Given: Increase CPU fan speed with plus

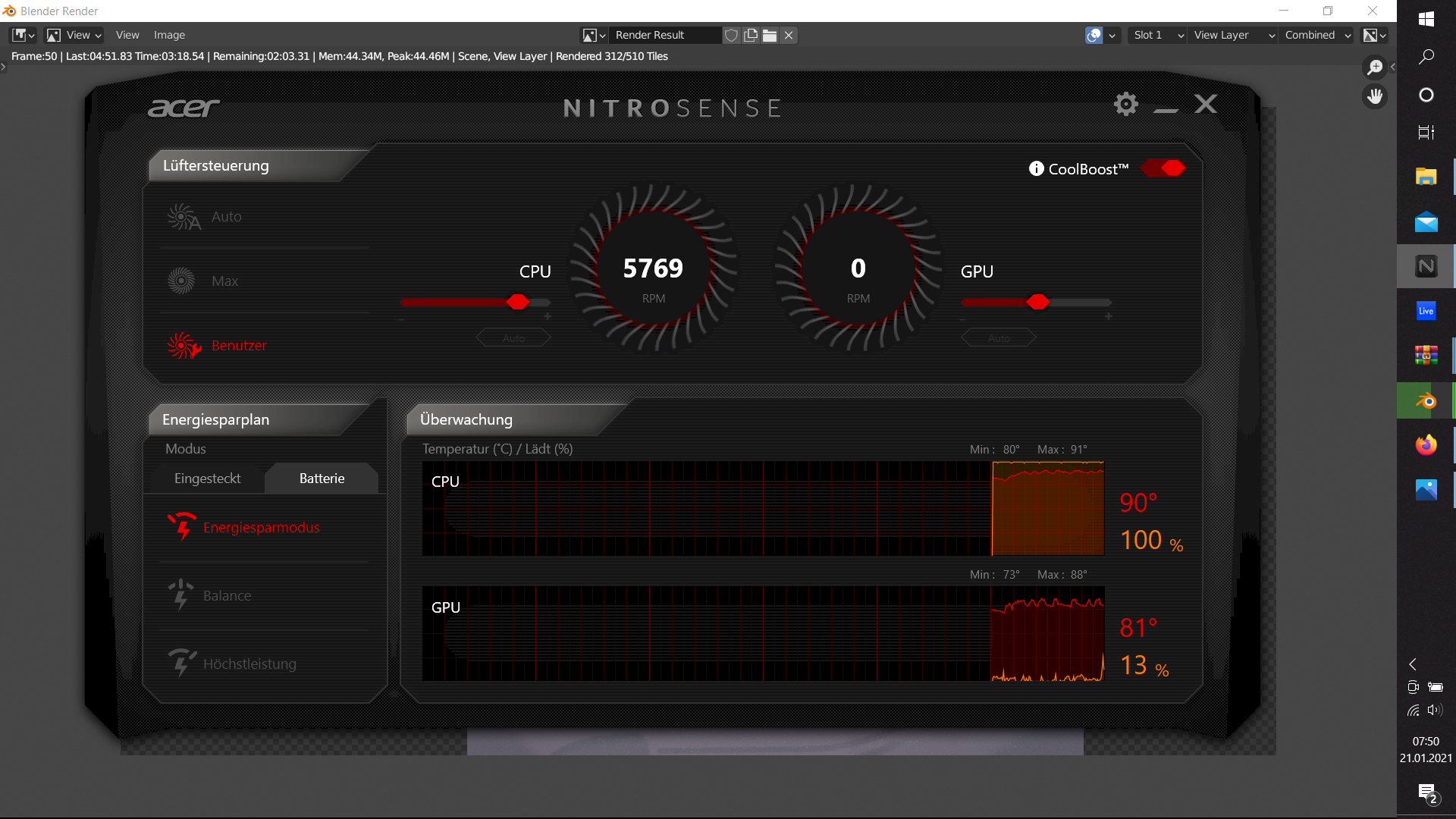Looking at the screenshot, I should pos(548,316).
